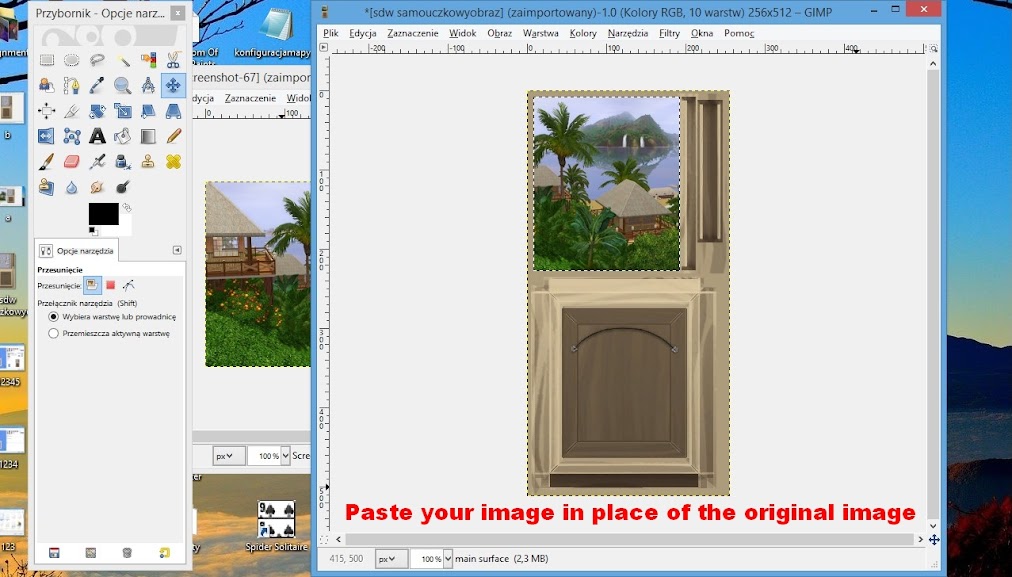Select the Smudge tool
The height and width of the screenshot is (577, 1012).
97,187
